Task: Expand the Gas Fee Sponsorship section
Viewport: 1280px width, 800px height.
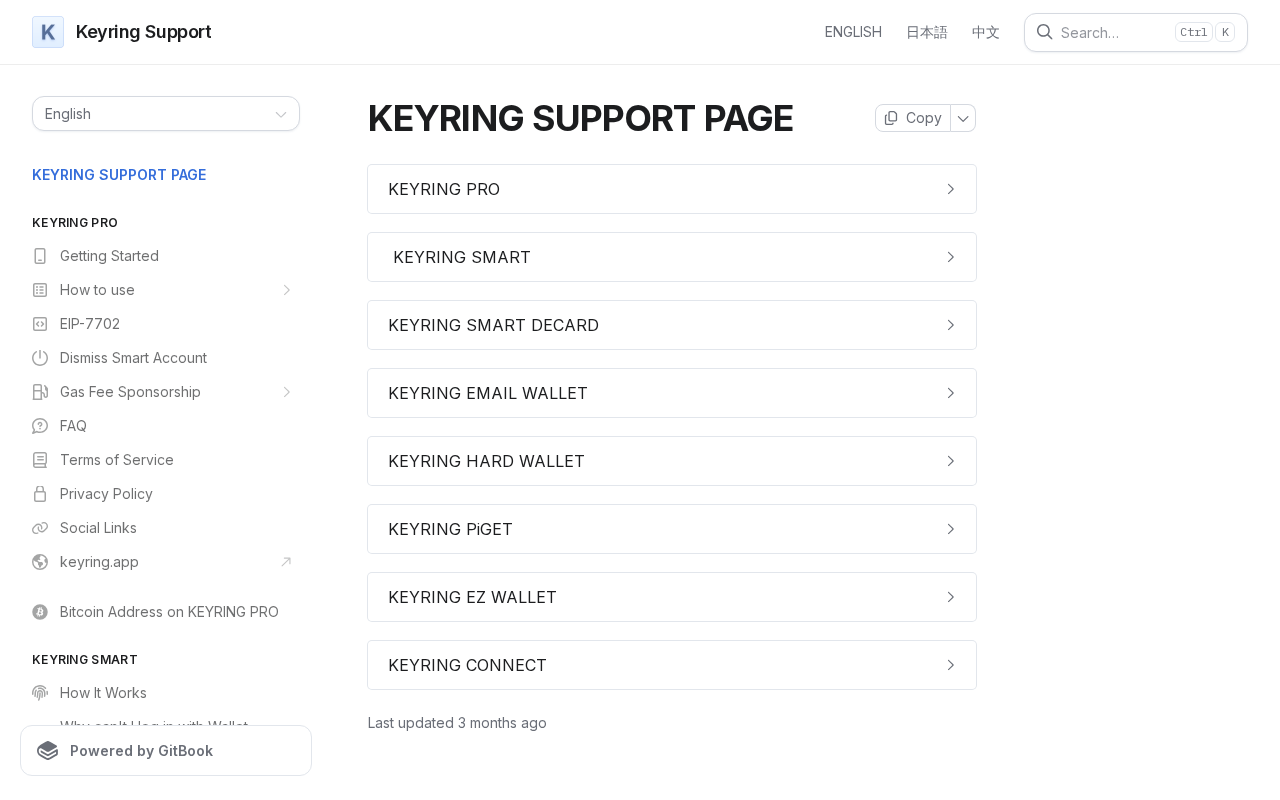Action: tap(286, 392)
